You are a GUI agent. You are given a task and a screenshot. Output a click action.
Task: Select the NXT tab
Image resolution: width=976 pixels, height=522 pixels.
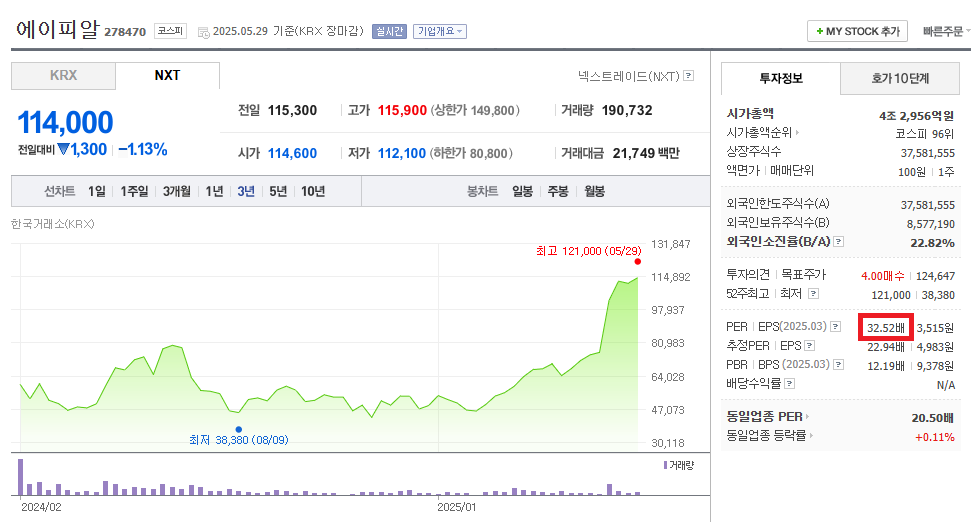click(167, 75)
